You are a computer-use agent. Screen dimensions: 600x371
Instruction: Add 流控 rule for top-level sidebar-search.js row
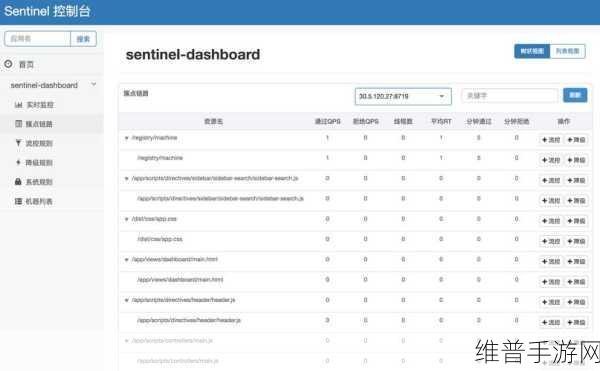(551, 180)
